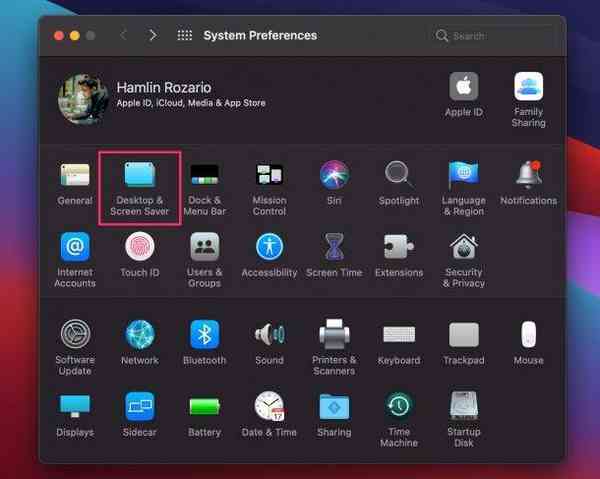Screen dimensions: 600x479
Task: Click Hamlin Rozario's profile picture
Action: (x=83, y=99)
